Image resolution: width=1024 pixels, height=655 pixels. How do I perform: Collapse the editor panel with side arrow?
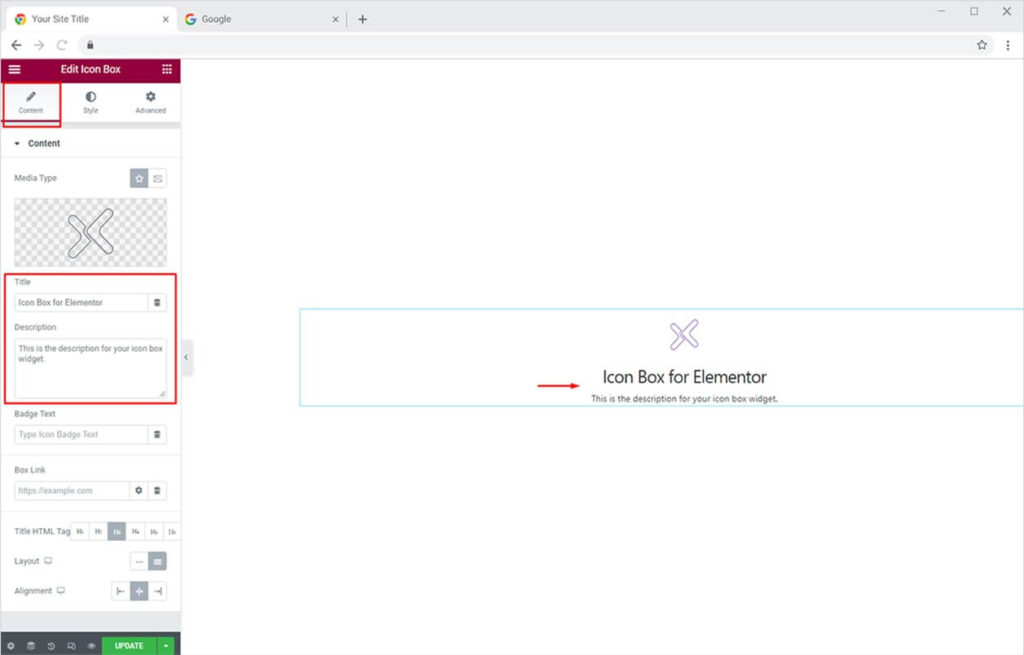(x=186, y=357)
